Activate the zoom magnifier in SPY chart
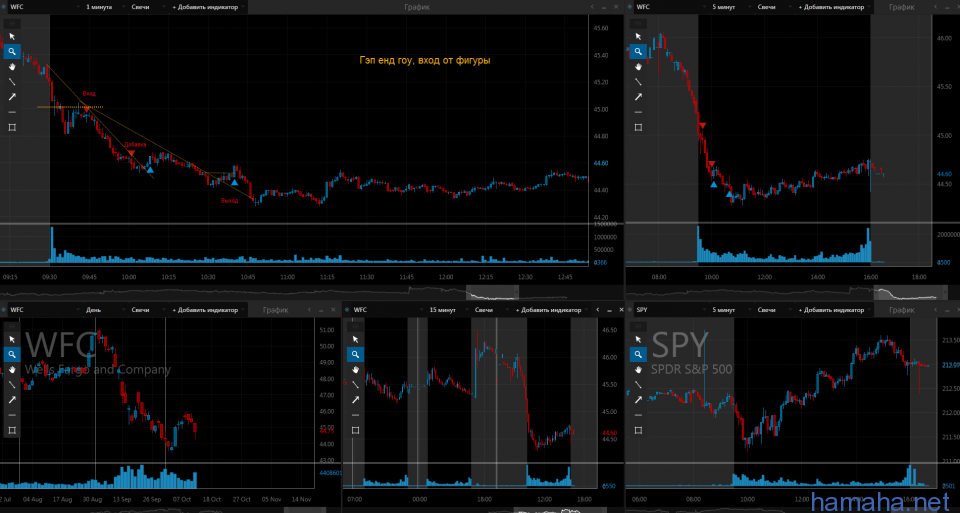 click(638, 354)
